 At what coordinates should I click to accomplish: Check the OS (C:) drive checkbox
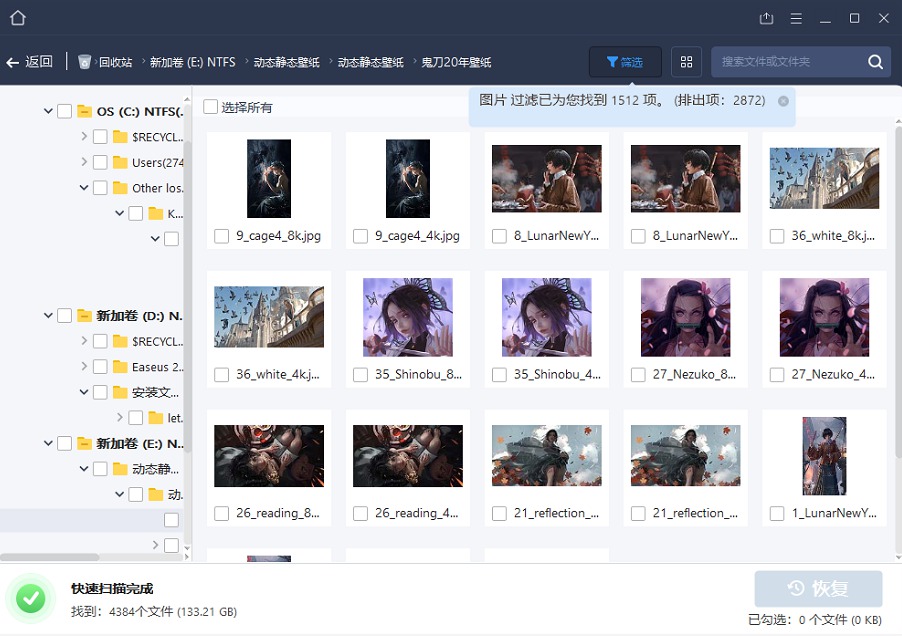point(64,111)
